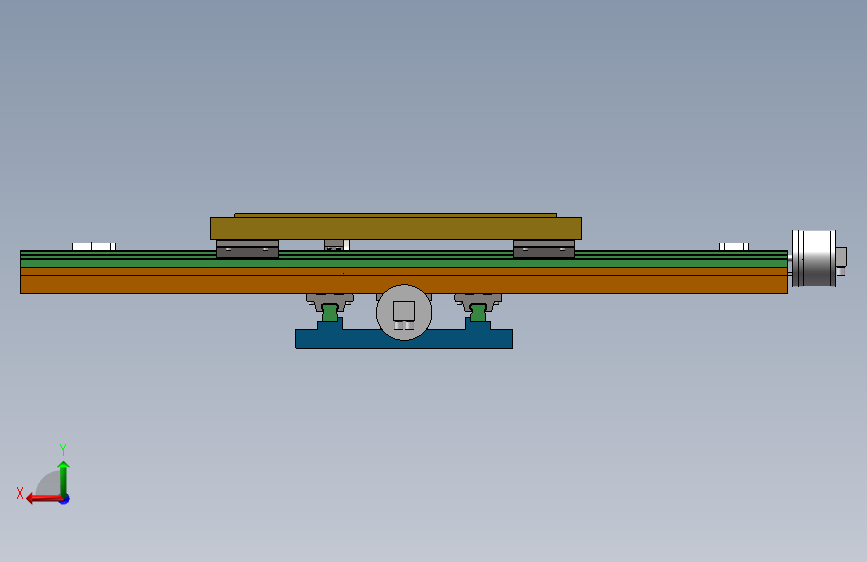867x562 pixels.
Task: Click the left white stopper block on rail
Action: click(x=93, y=247)
